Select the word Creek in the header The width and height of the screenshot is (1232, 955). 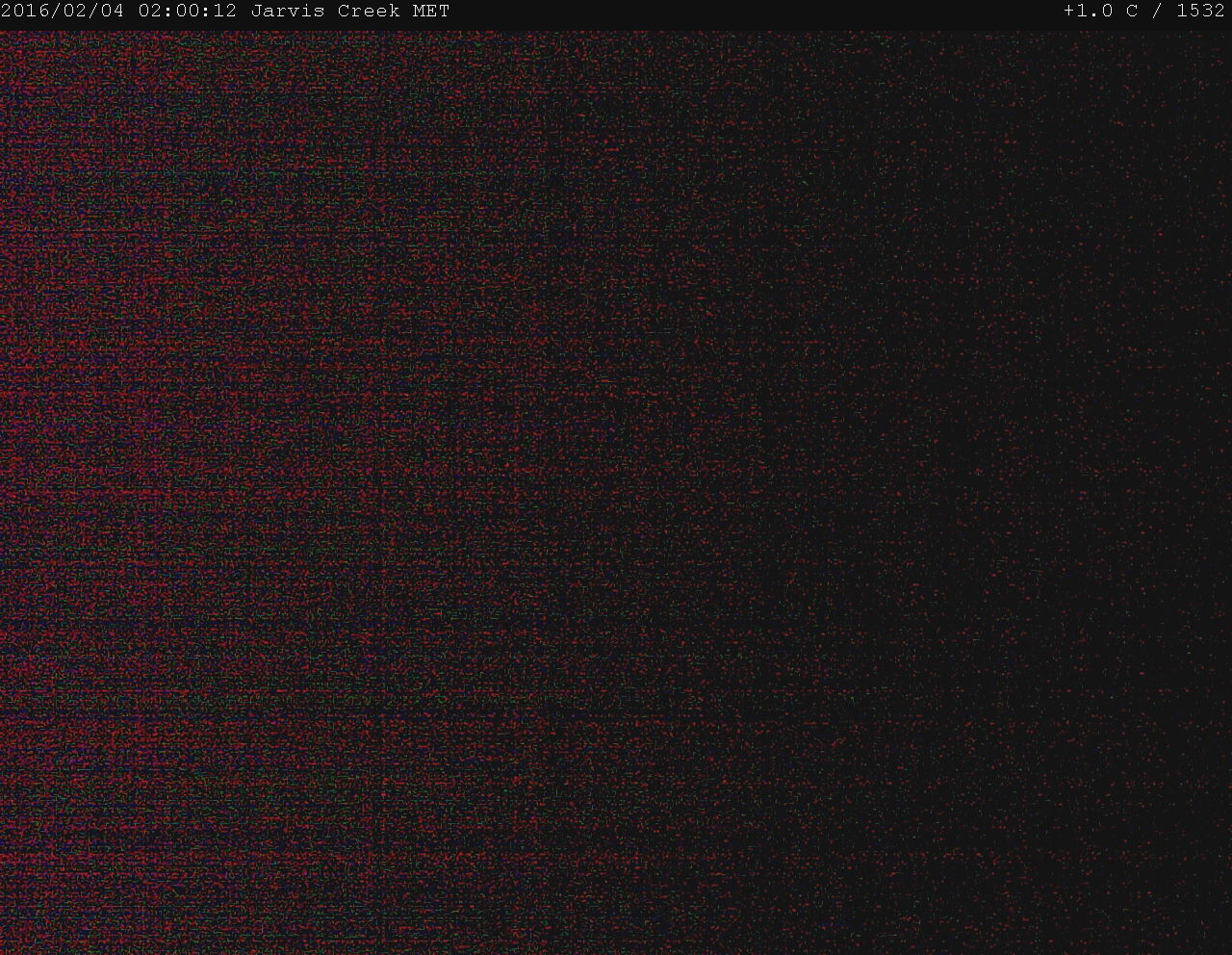pos(369,12)
